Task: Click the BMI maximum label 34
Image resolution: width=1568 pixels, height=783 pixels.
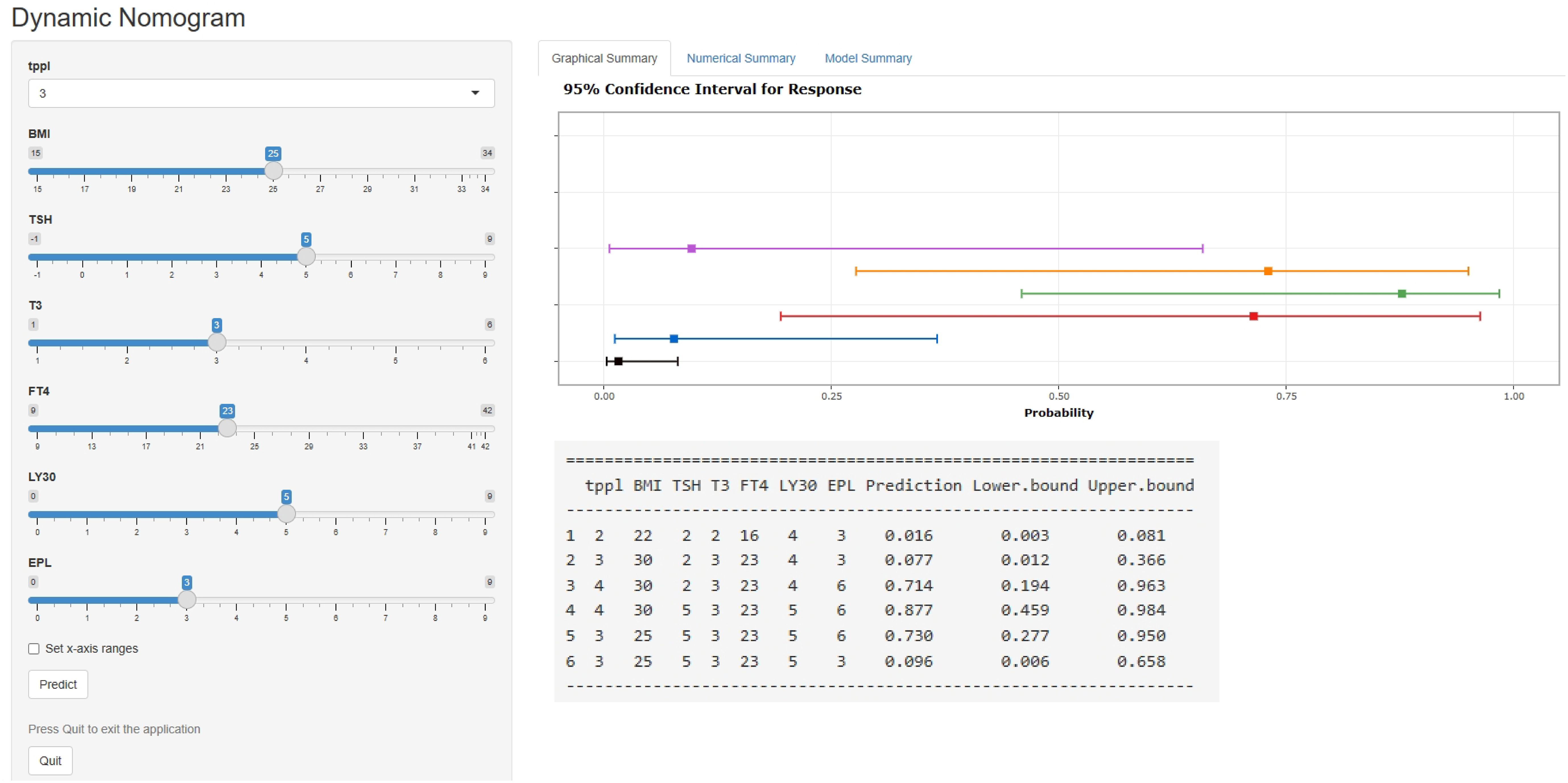Action: pyautogui.click(x=487, y=153)
